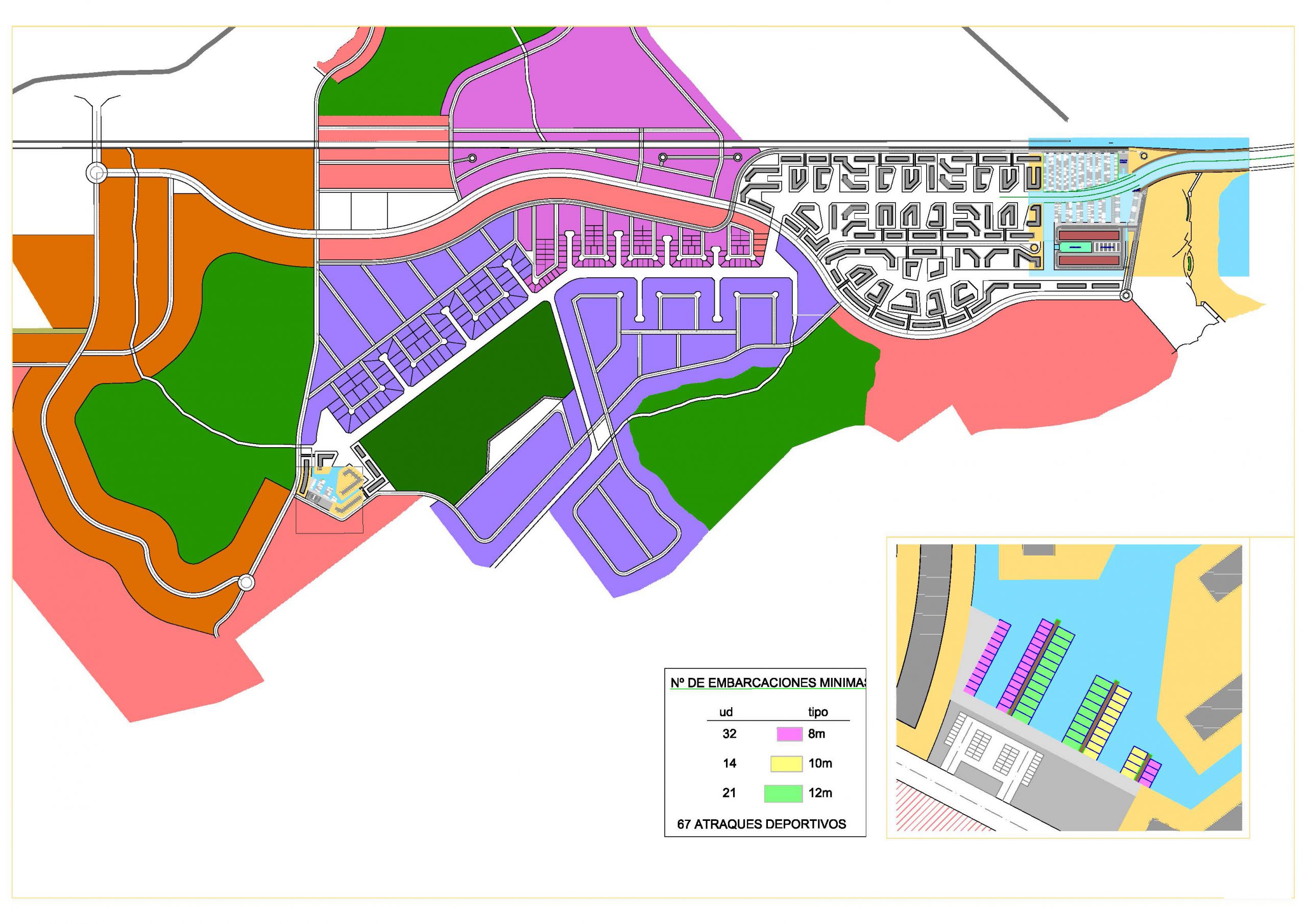Open the marina detail inset drawing
This screenshot has width=1307, height=924.
pyautogui.click(x=1069, y=687)
